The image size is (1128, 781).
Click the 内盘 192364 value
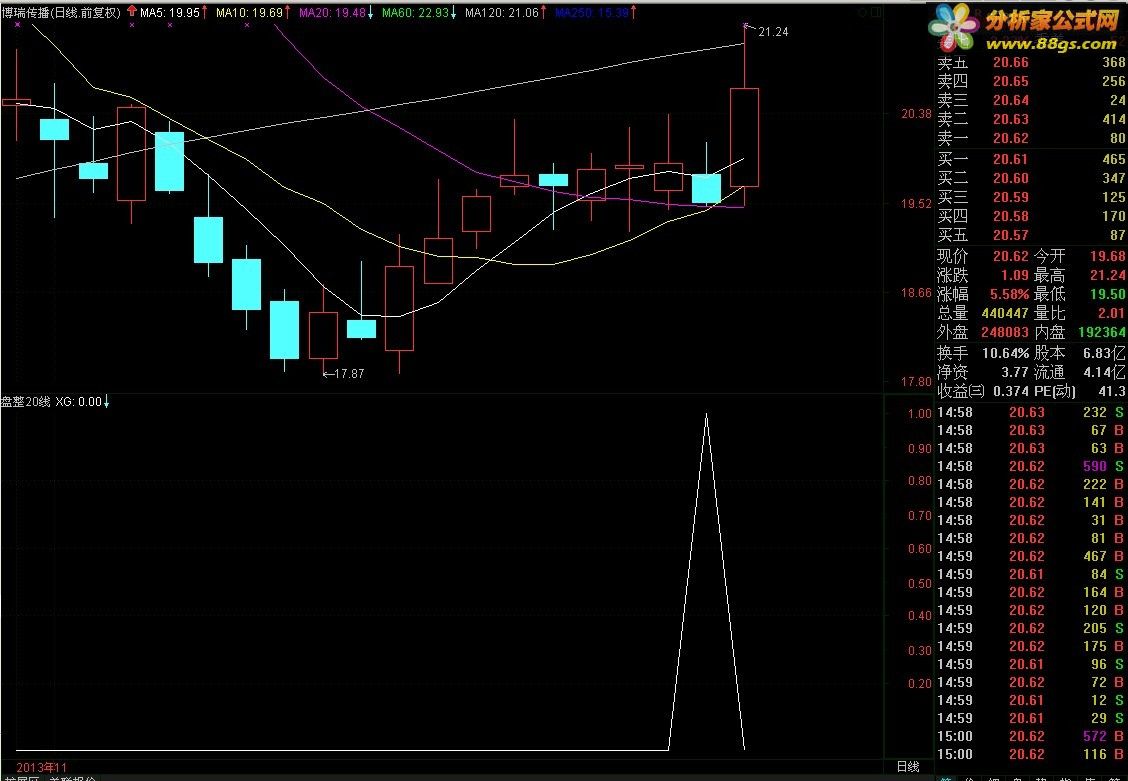[x=1102, y=332]
